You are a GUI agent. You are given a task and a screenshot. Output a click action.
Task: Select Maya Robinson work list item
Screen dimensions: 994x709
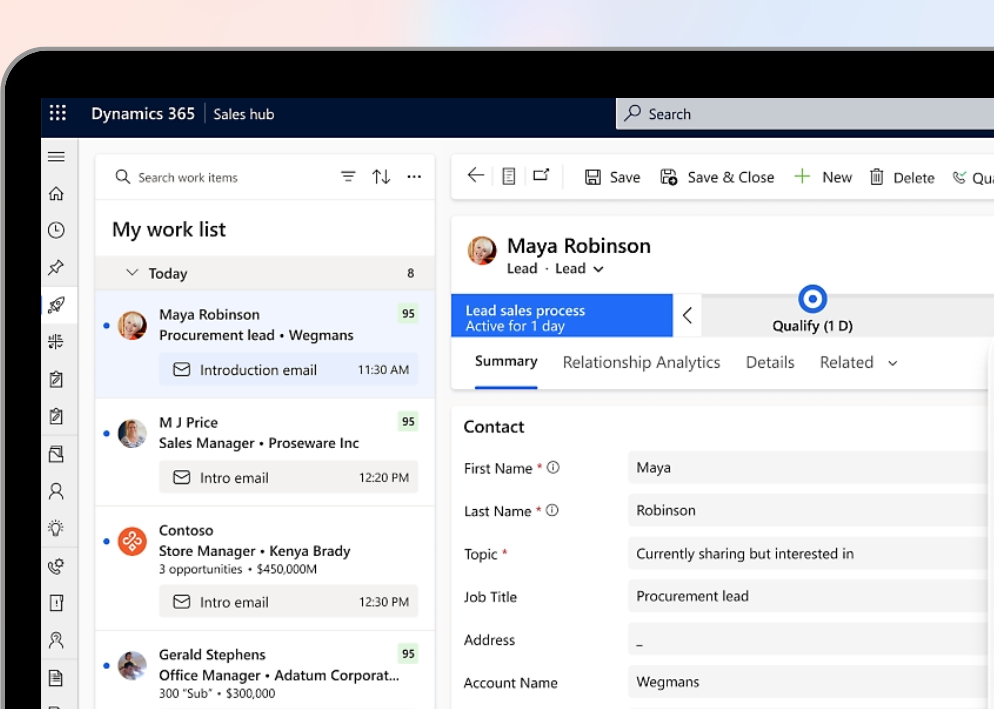pyautogui.click(x=265, y=344)
